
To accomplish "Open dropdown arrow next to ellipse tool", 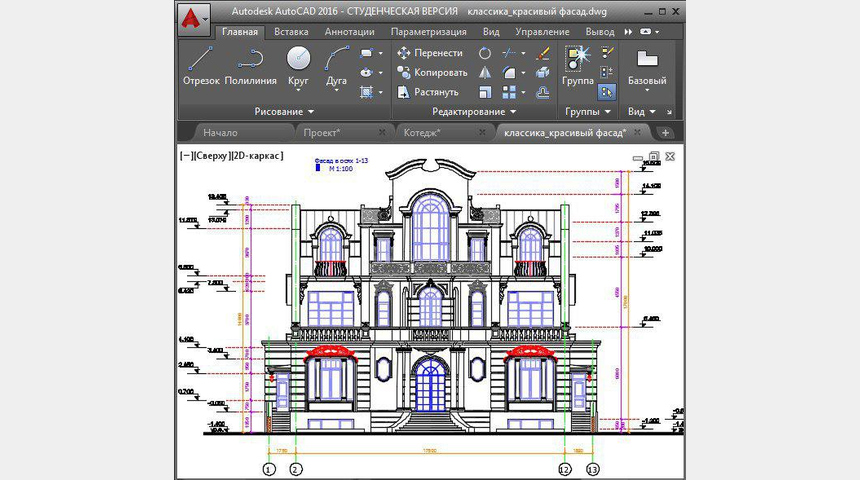I will coord(381,73).
